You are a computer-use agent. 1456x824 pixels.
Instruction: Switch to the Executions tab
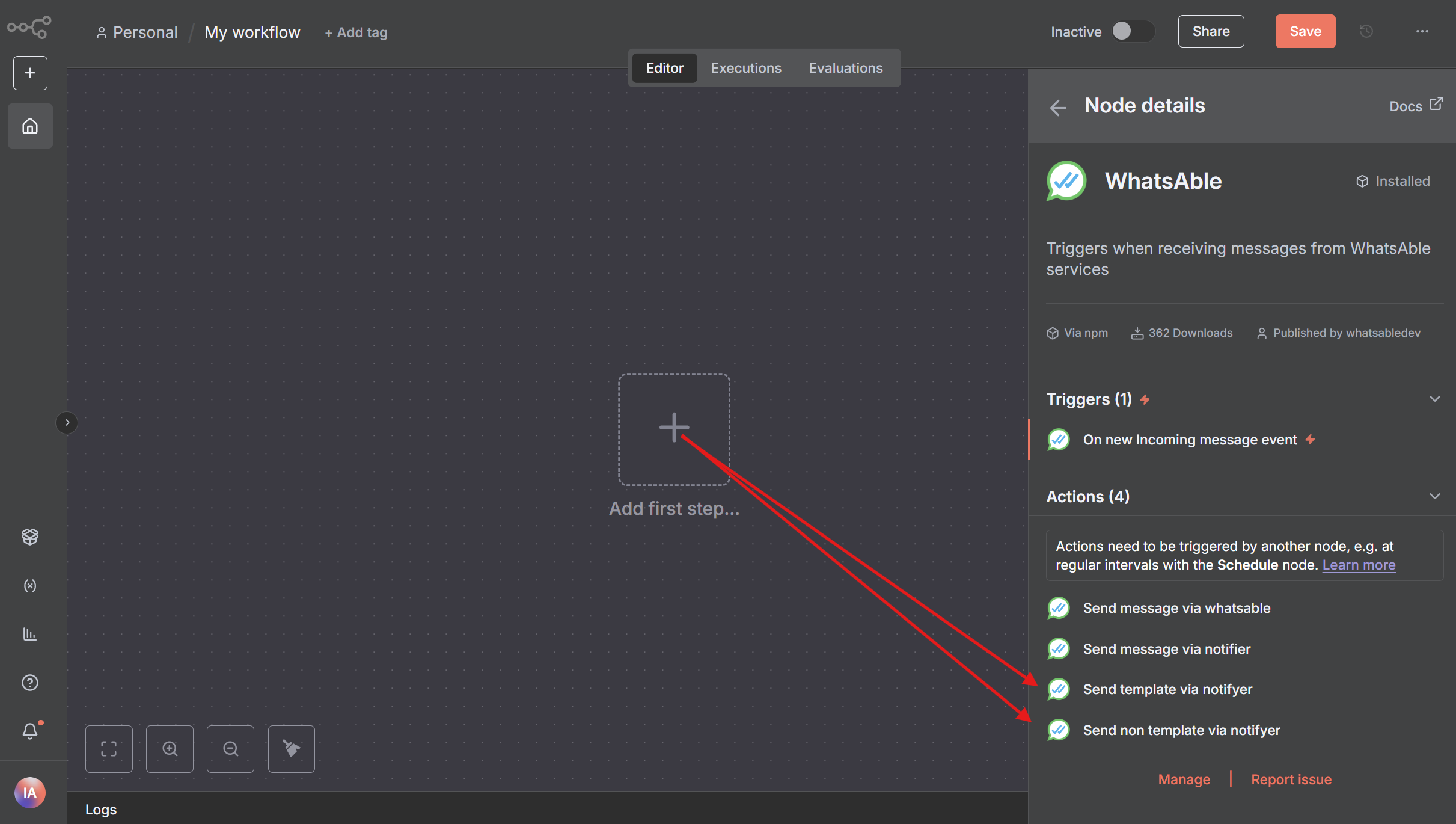pos(746,68)
